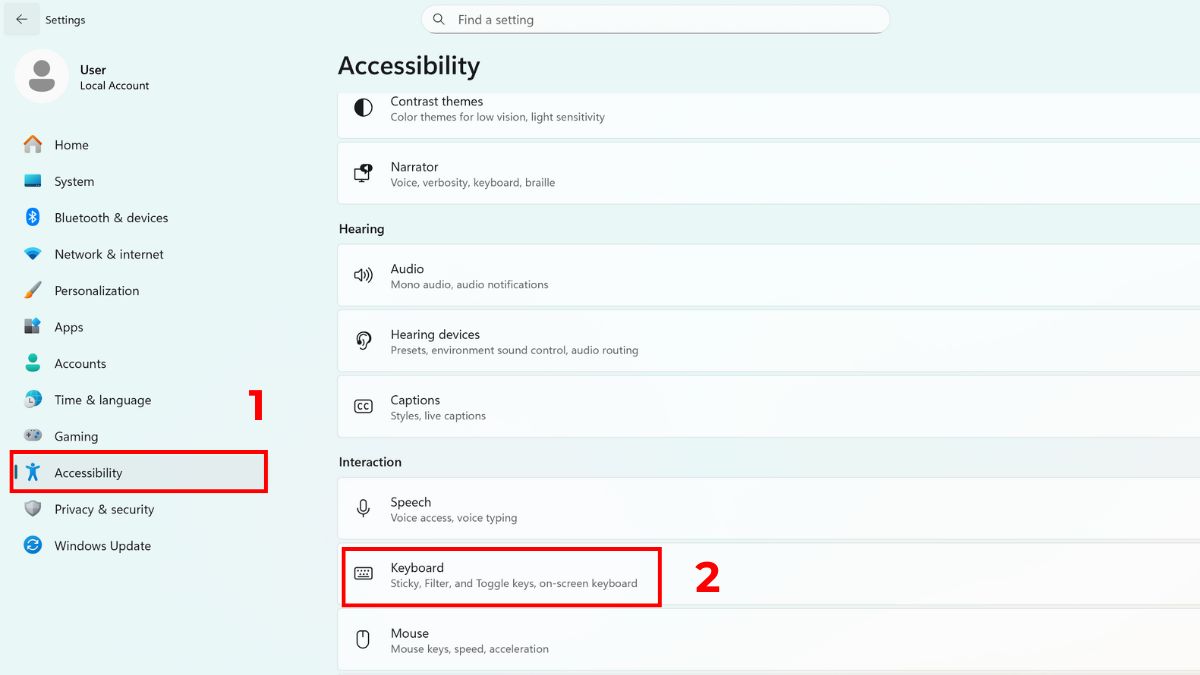
Task: Select the Contrast themes icon
Action: click(x=362, y=107)
